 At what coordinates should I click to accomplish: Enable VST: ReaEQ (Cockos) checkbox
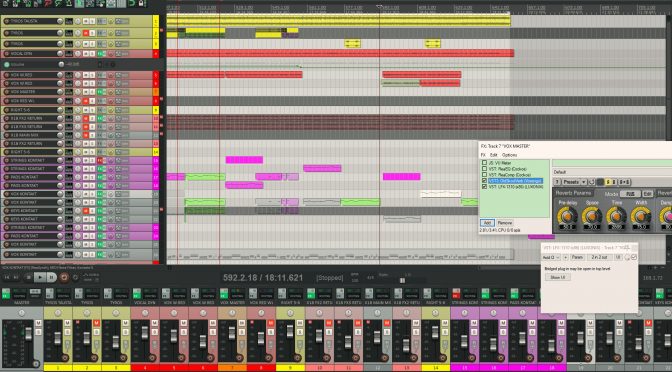pos(484,169)
